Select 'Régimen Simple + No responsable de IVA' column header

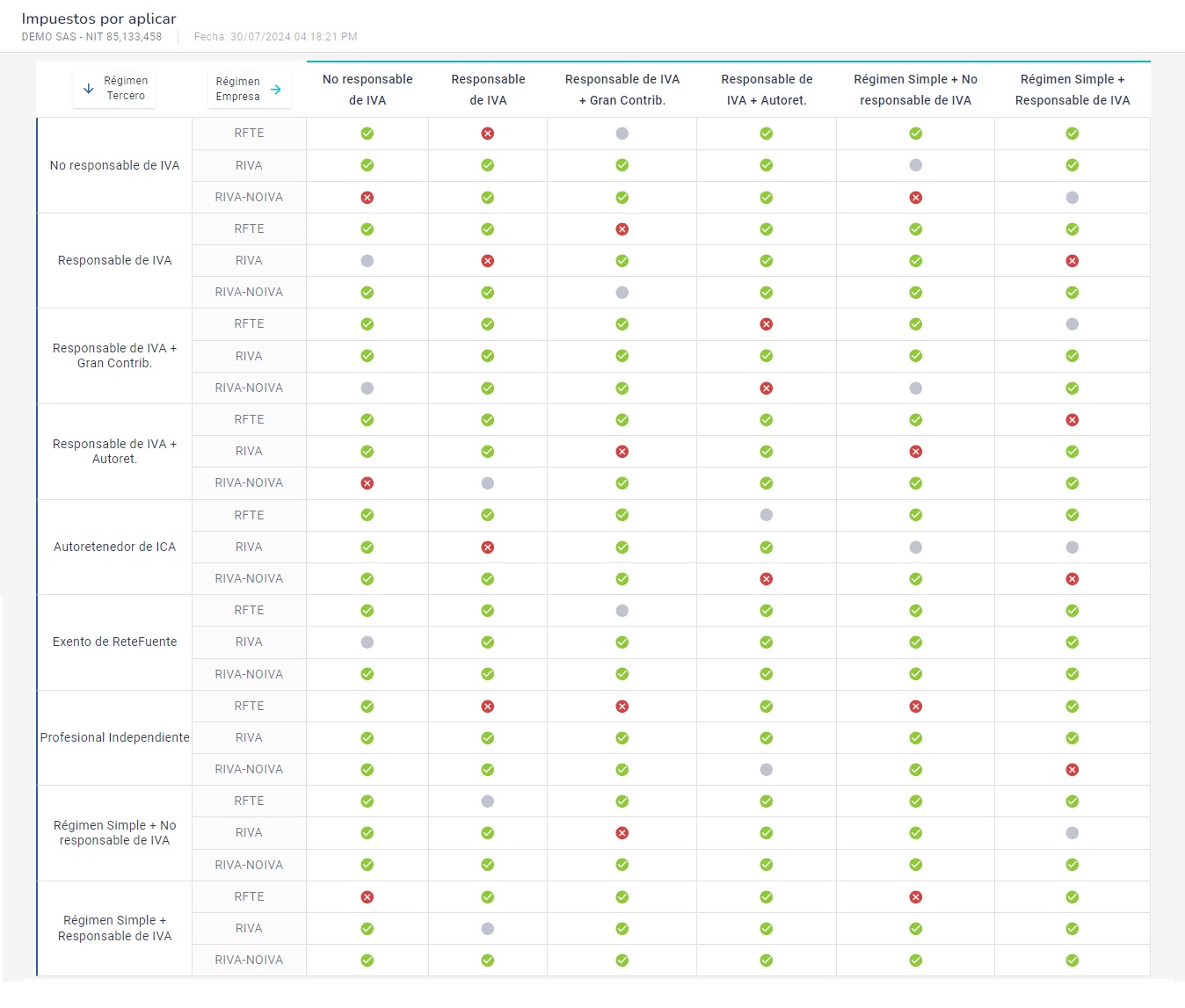point(916,90)
